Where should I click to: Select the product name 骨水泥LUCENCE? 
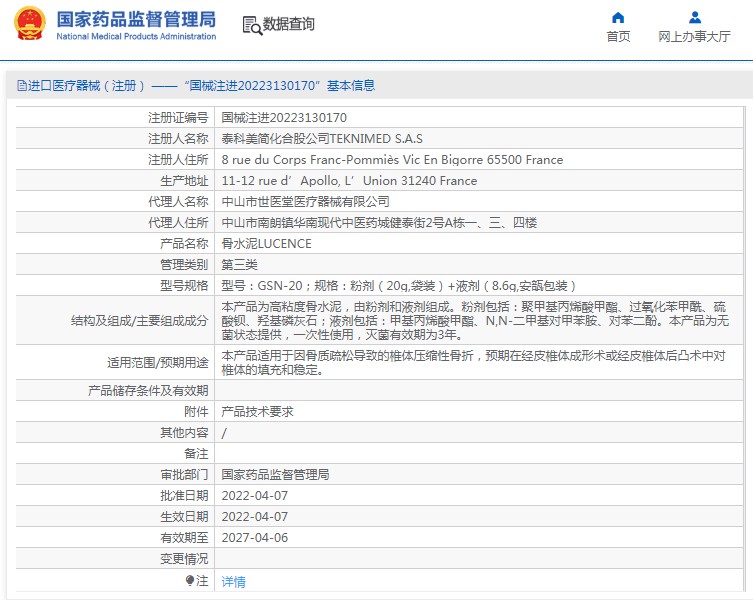(267, 244)
